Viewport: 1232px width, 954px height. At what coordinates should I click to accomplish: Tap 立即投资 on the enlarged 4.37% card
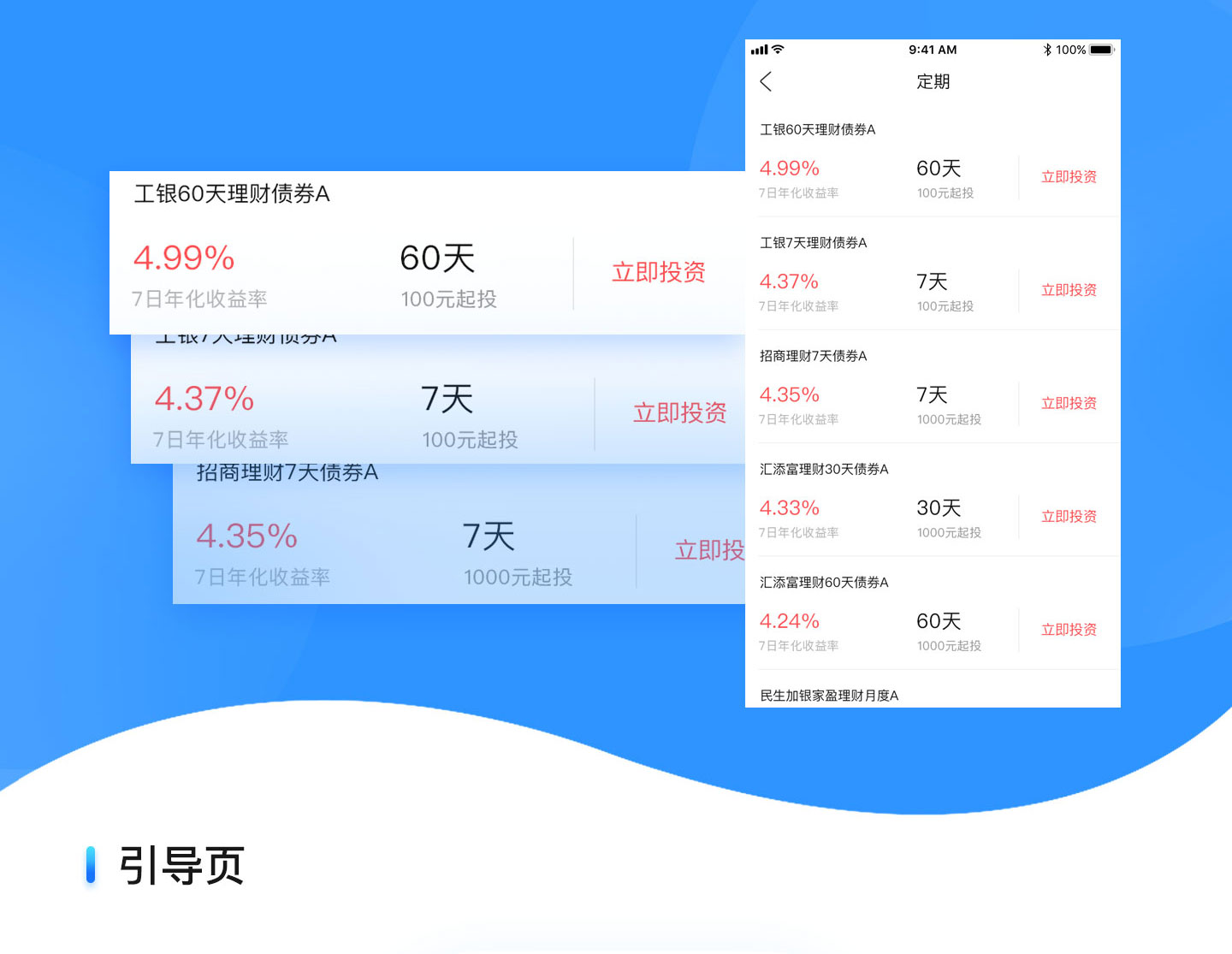[x=680, y=413]
